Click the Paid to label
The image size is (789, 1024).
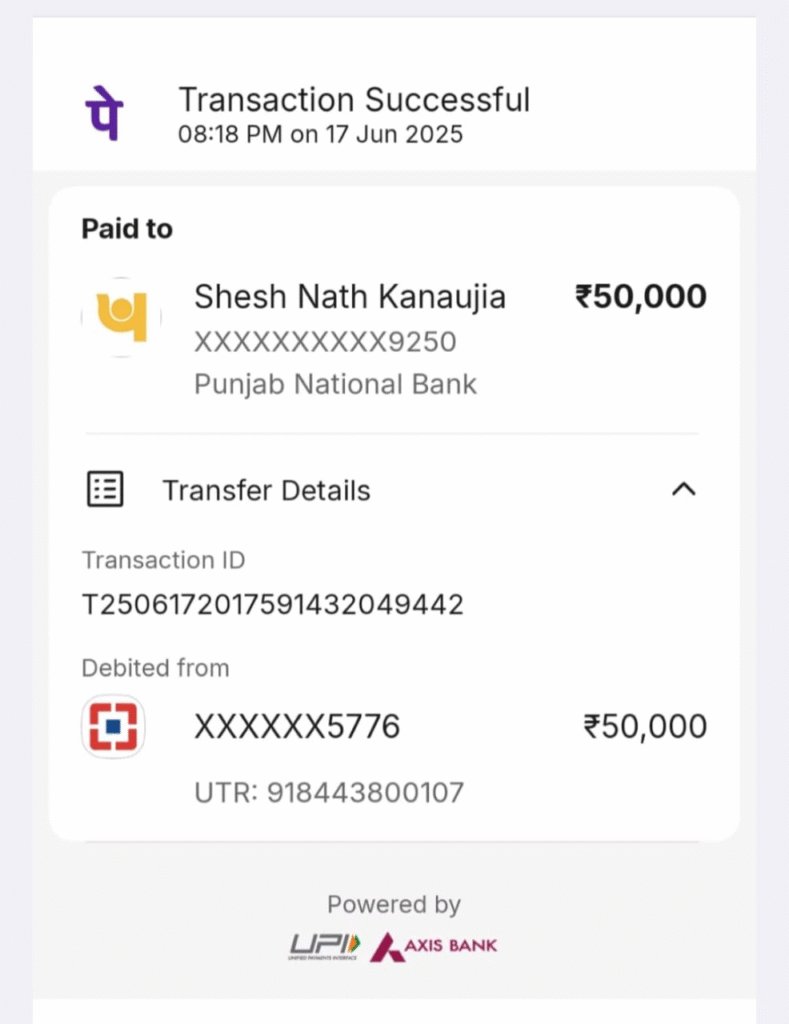pos(127,229)
